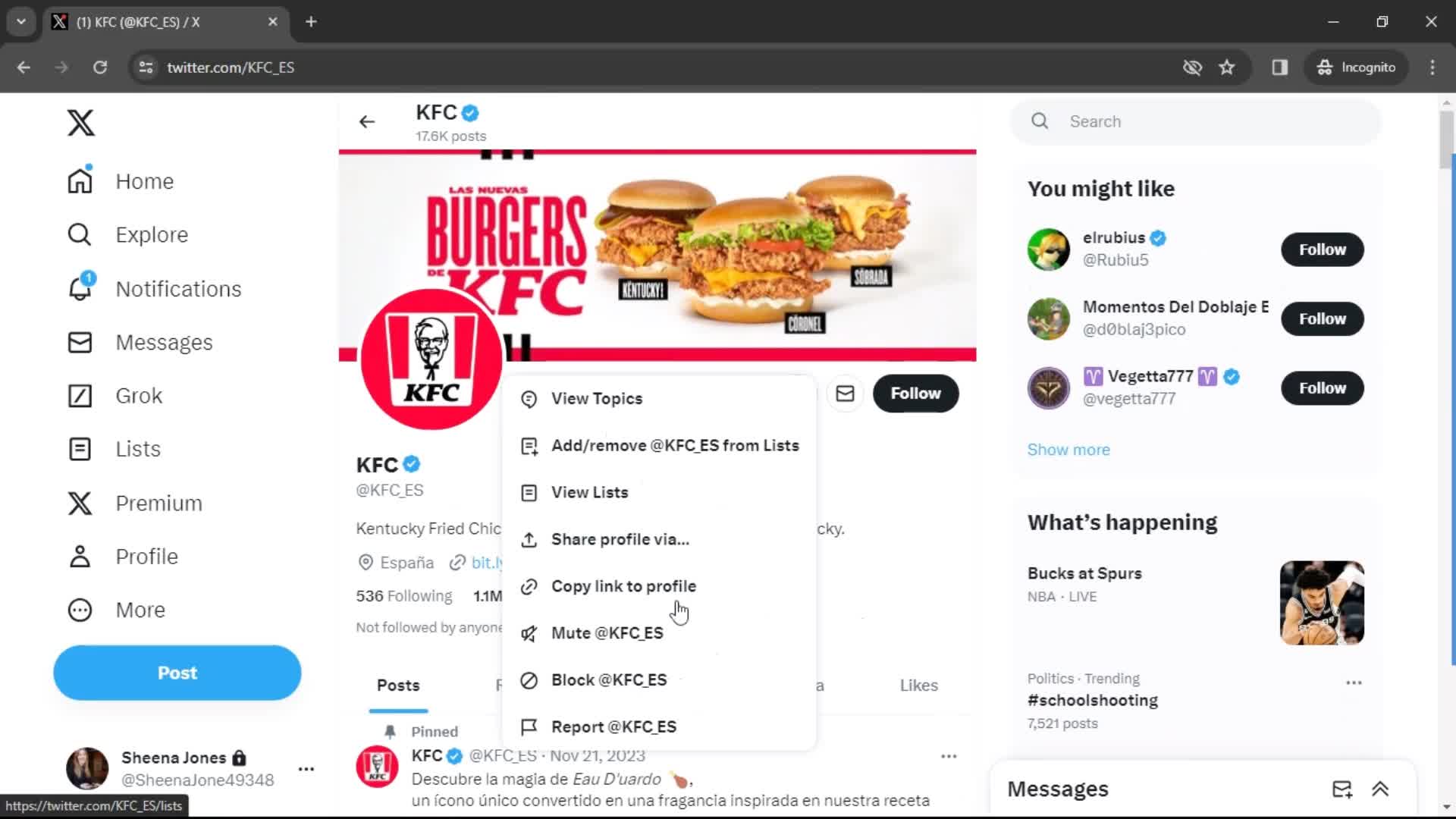Select the Notifications bell icon
1456x819 pixels.
point(79,289)
